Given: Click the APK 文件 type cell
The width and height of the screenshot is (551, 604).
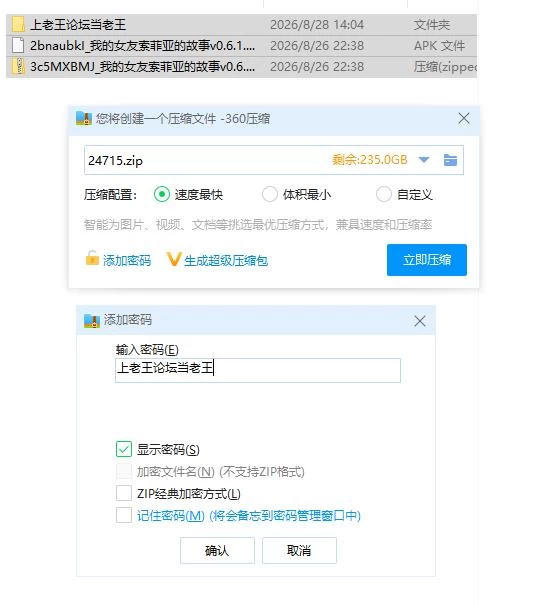Looking at the screenshot, I should click(x=439, y=46).
